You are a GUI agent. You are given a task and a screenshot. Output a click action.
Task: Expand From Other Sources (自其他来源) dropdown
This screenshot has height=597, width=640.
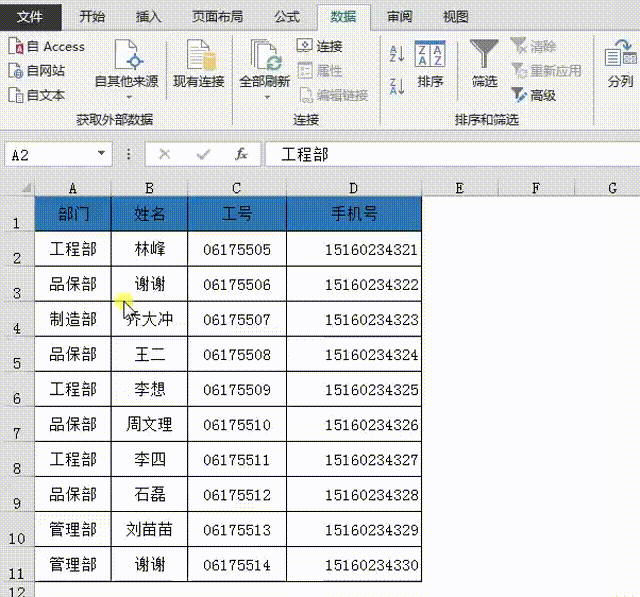tap(127, 96)
